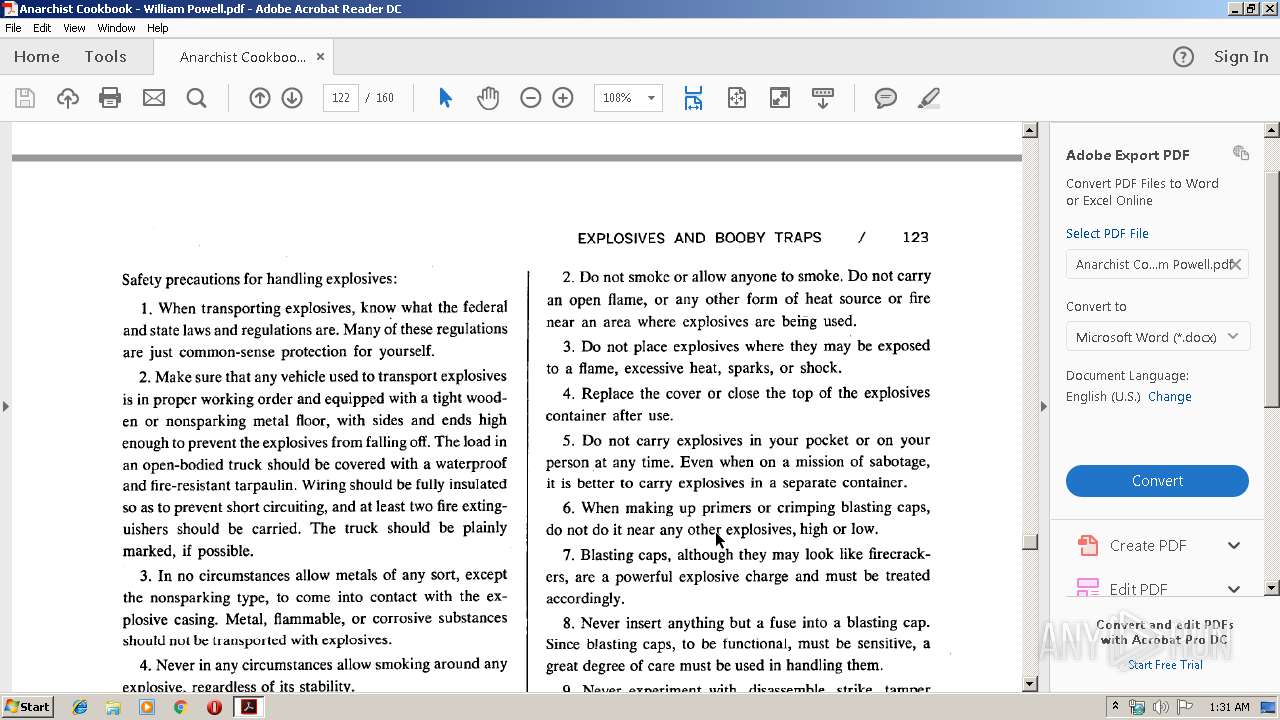
Task: Switch to the Tools tab
Action: tap(105, 57)
